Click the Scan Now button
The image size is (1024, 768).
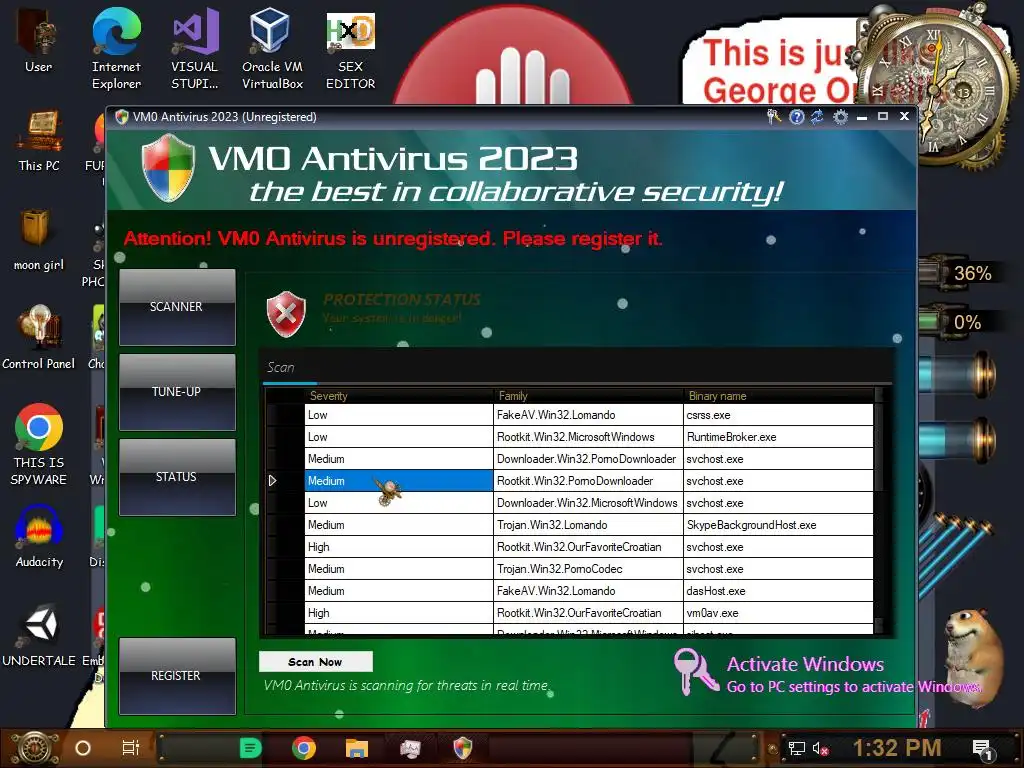click(x=315, y=662)
